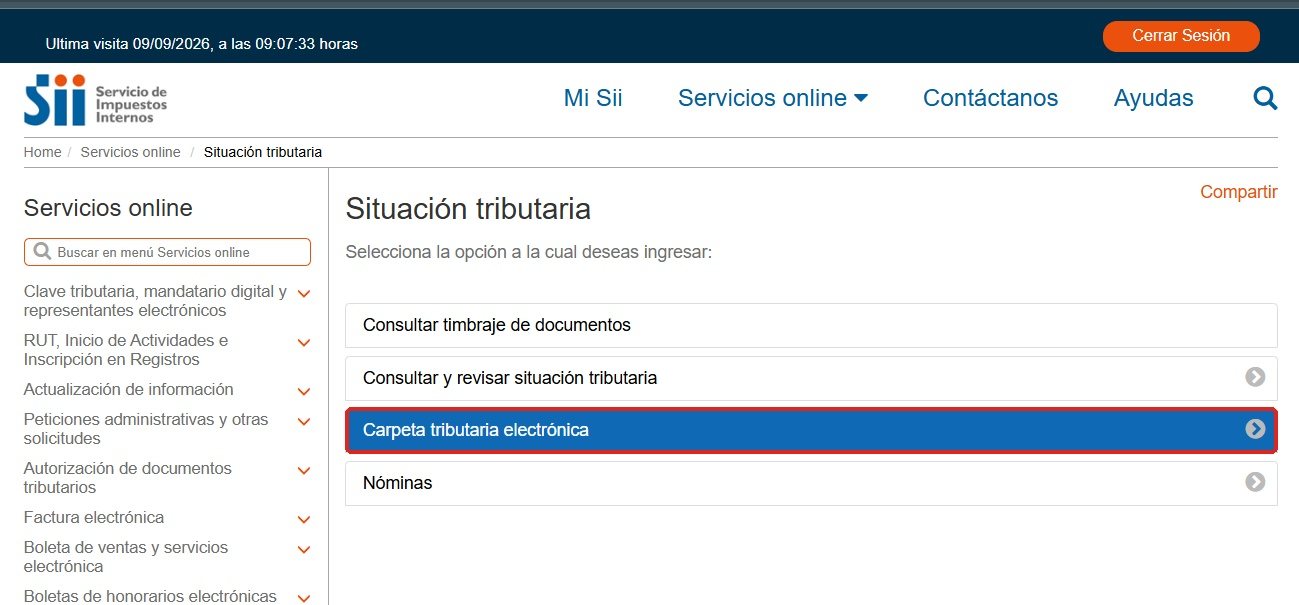This screenshot has height=605, width=1299.
Task: Click Cerrar Sesión button
Action: [1181, 36]
